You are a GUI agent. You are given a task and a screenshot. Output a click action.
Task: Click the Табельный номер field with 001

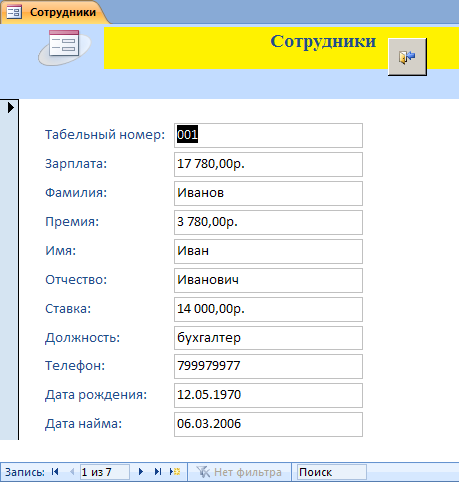click(268, 135)
